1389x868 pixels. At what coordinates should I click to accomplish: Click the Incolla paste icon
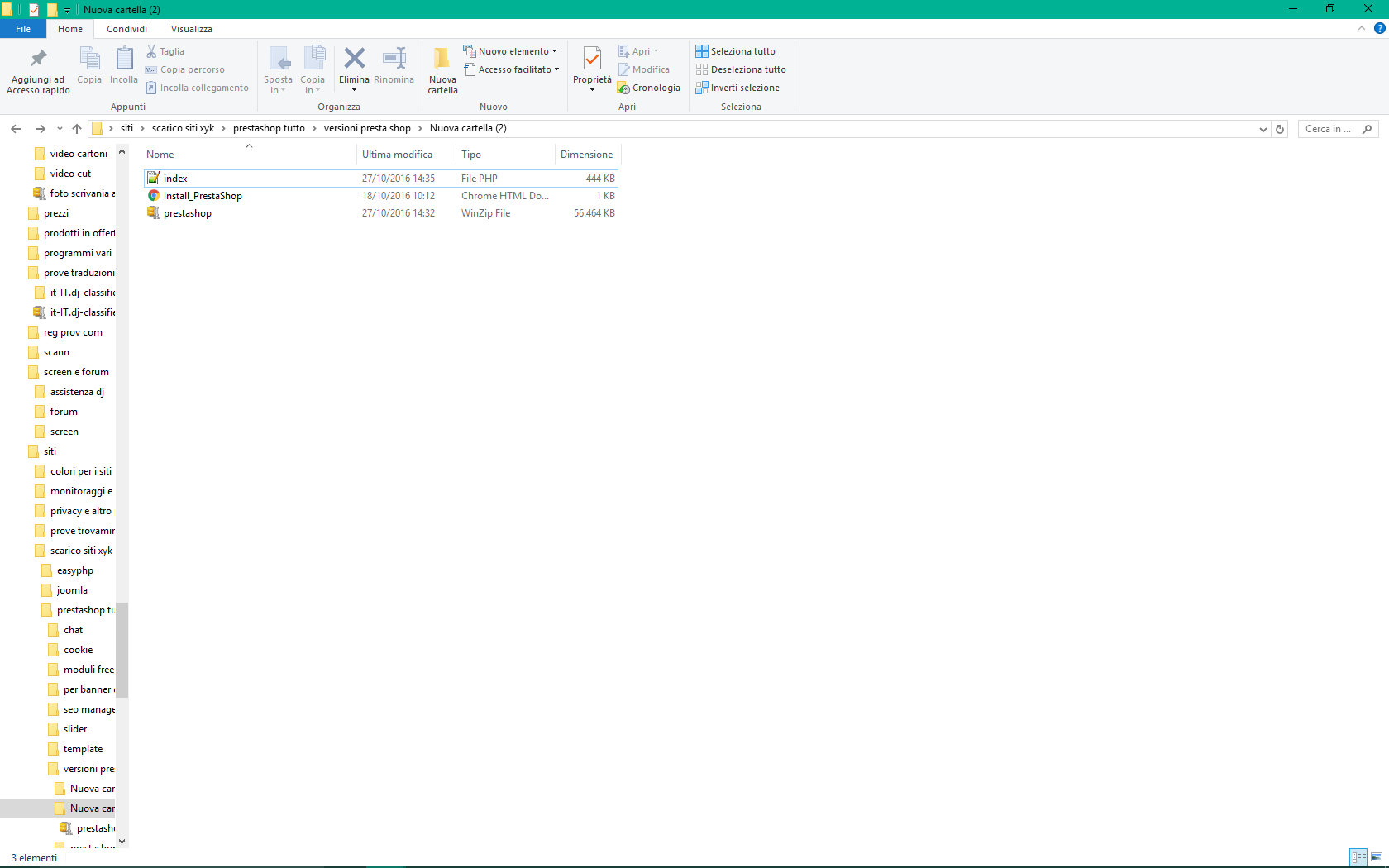point(124,66)
